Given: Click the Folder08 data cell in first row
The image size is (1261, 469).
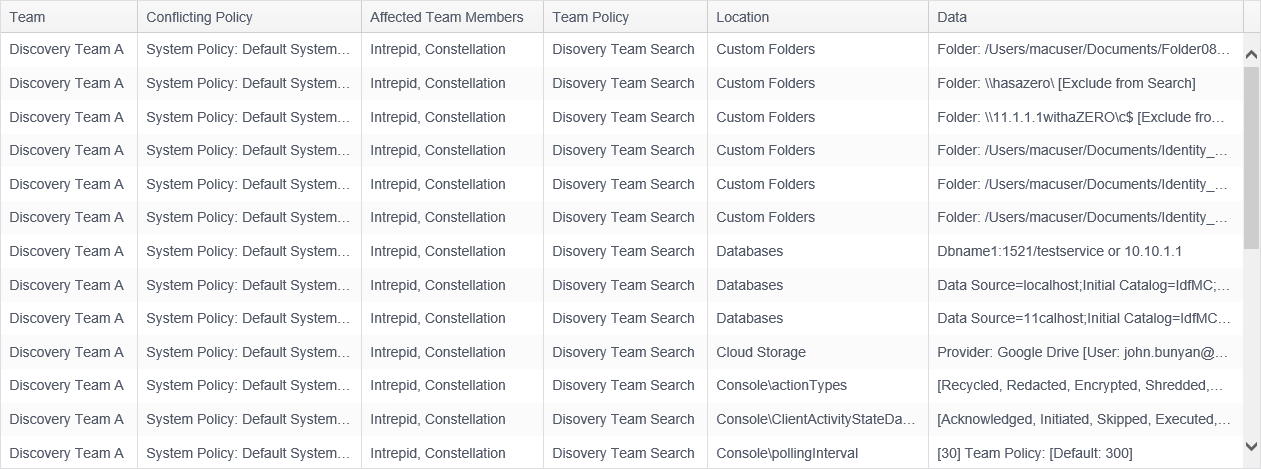Looking at the screenshot, I should 1083,49.
